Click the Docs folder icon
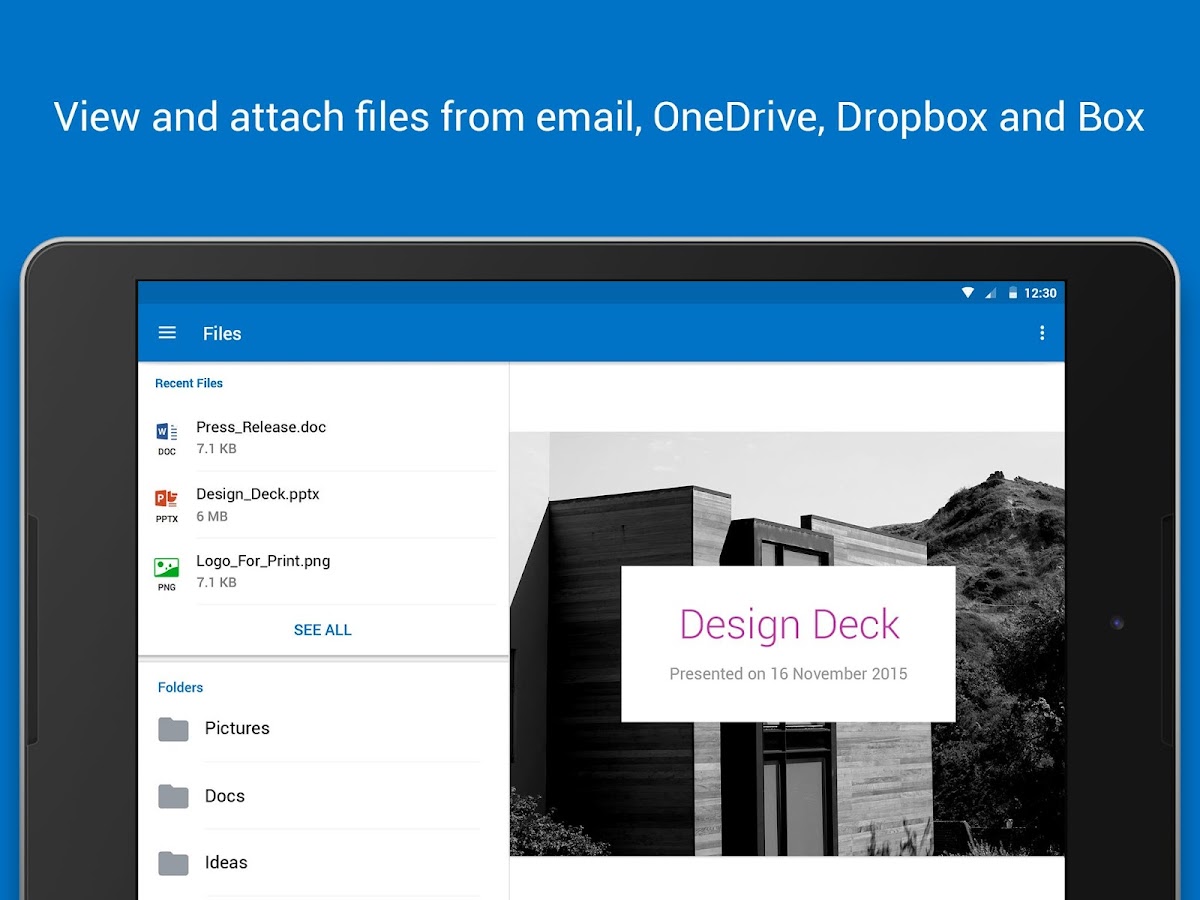Image resolution: width=1200 pixels, height=900 pixels. pos(172,796)
